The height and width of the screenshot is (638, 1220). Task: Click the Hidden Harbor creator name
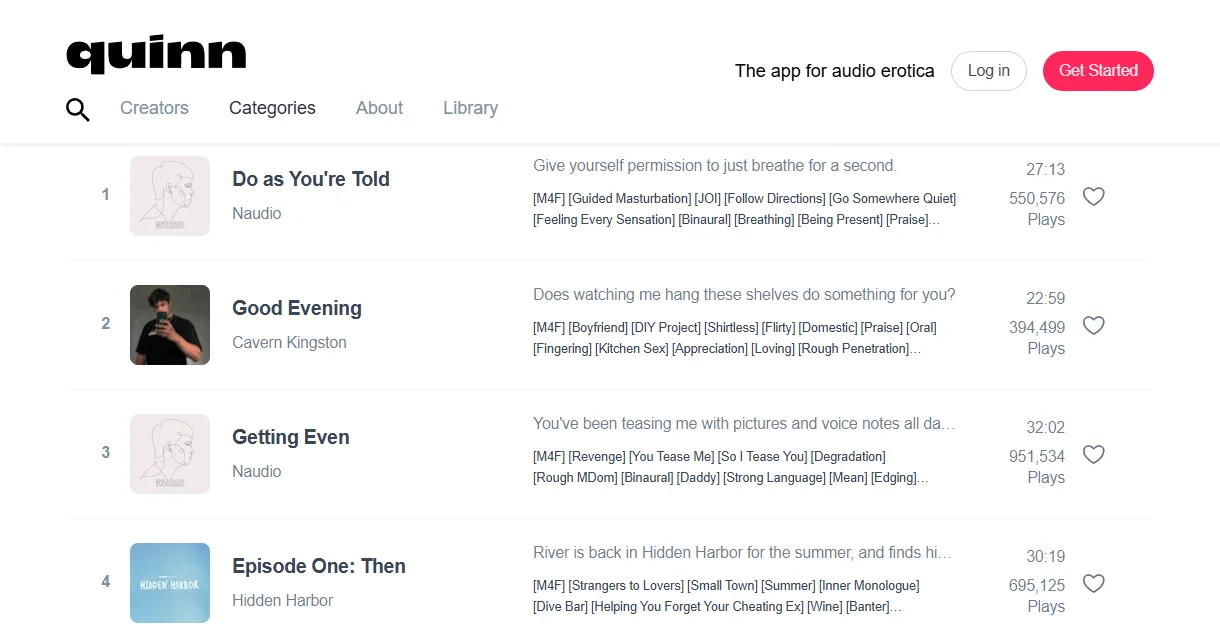(282, 600)
